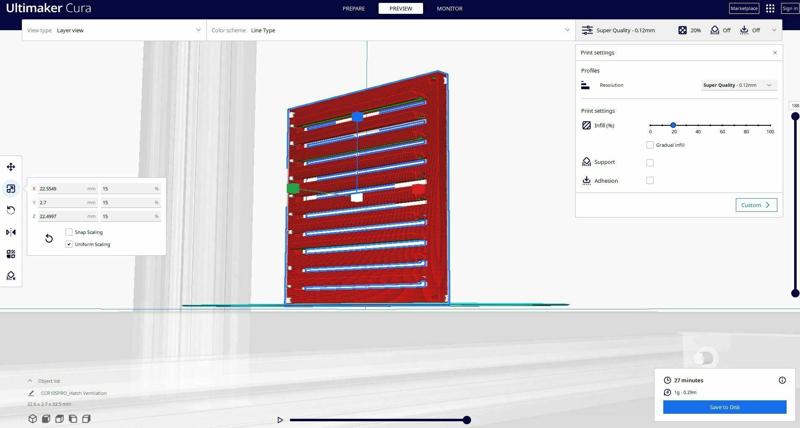Enable Adhesion checkbox
This screenshot has height=428, width=800.
[x=649, y=180]
